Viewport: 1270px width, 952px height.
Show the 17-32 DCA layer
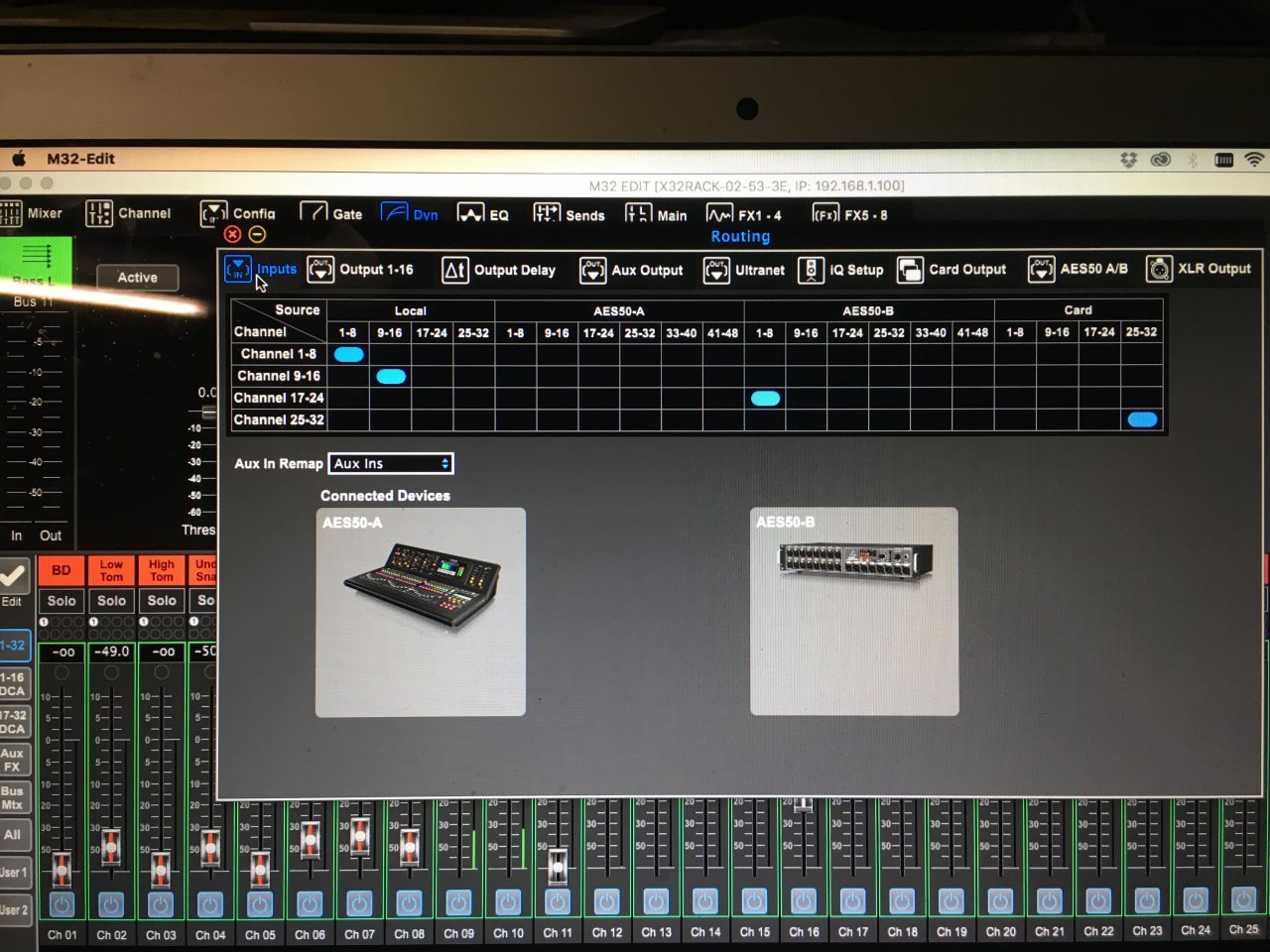14,722
